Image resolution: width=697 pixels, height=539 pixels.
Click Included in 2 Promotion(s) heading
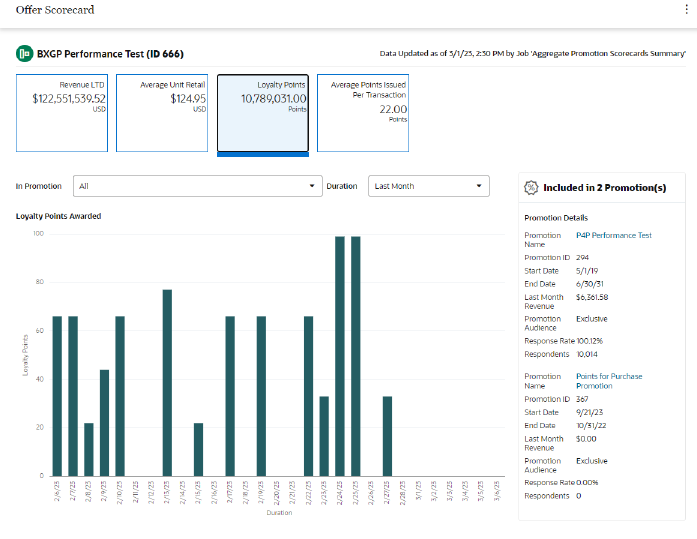coord(605,188)
